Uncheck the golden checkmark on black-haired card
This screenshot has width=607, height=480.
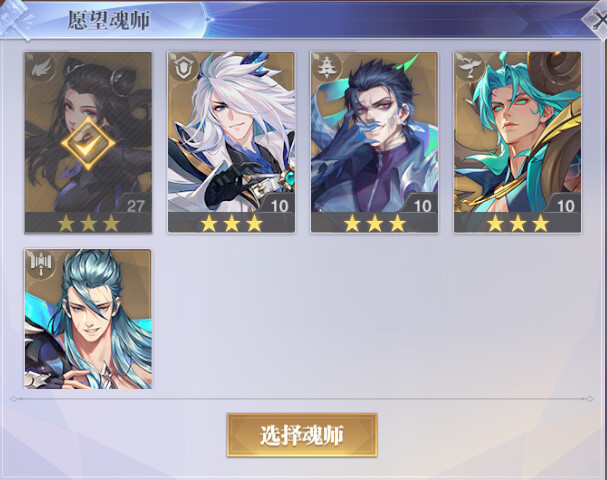(x=88, y=143)
